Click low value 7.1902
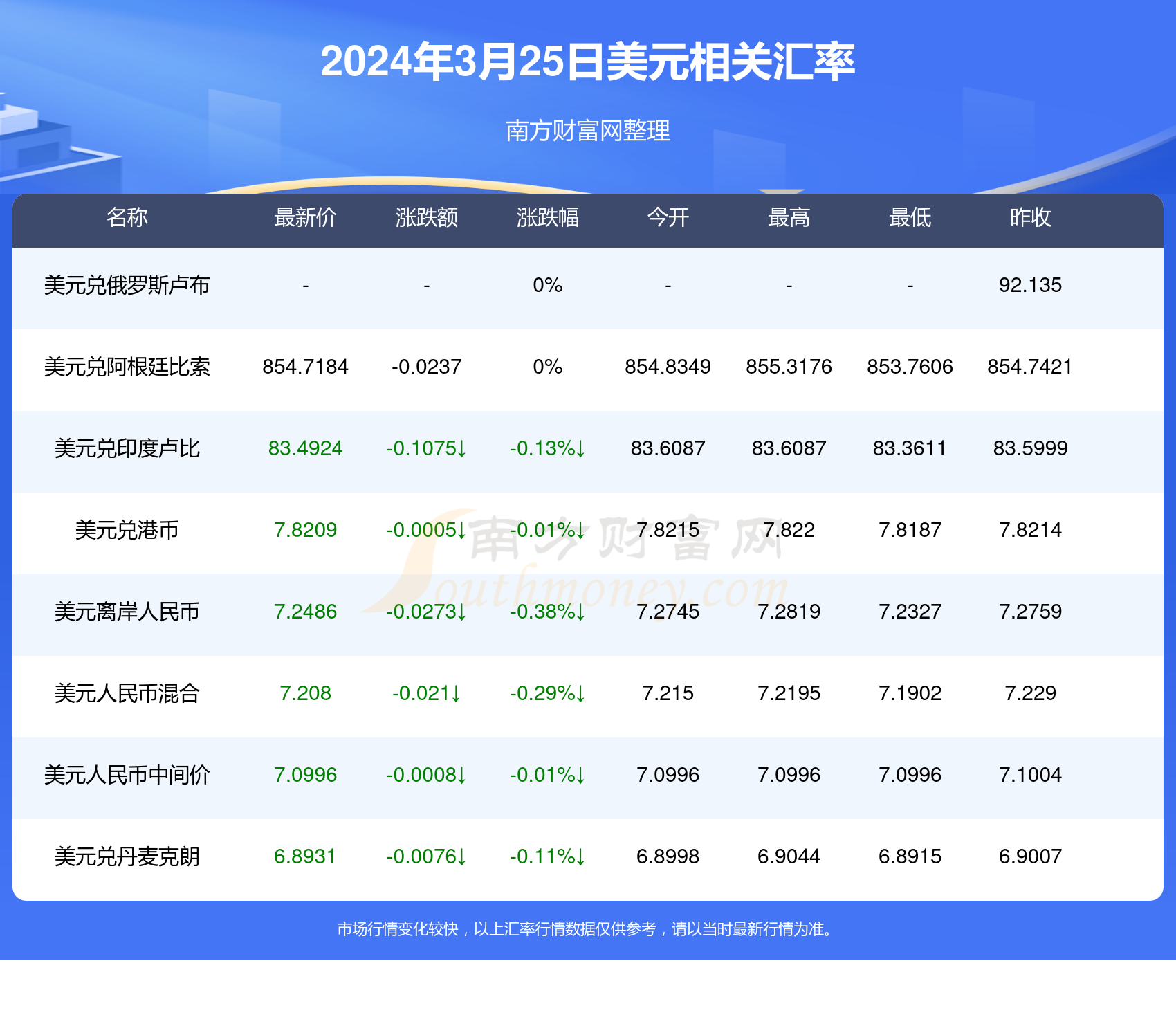Screen dimensions: 1176x1017 tap(910, 693)
